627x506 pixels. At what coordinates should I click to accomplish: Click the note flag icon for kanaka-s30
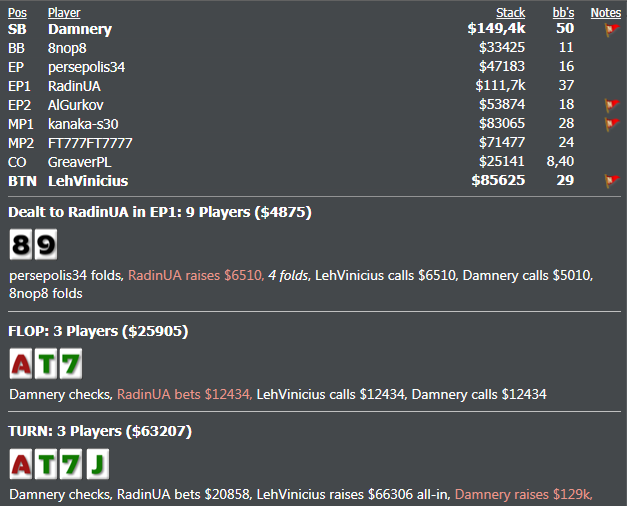[612, 124]
